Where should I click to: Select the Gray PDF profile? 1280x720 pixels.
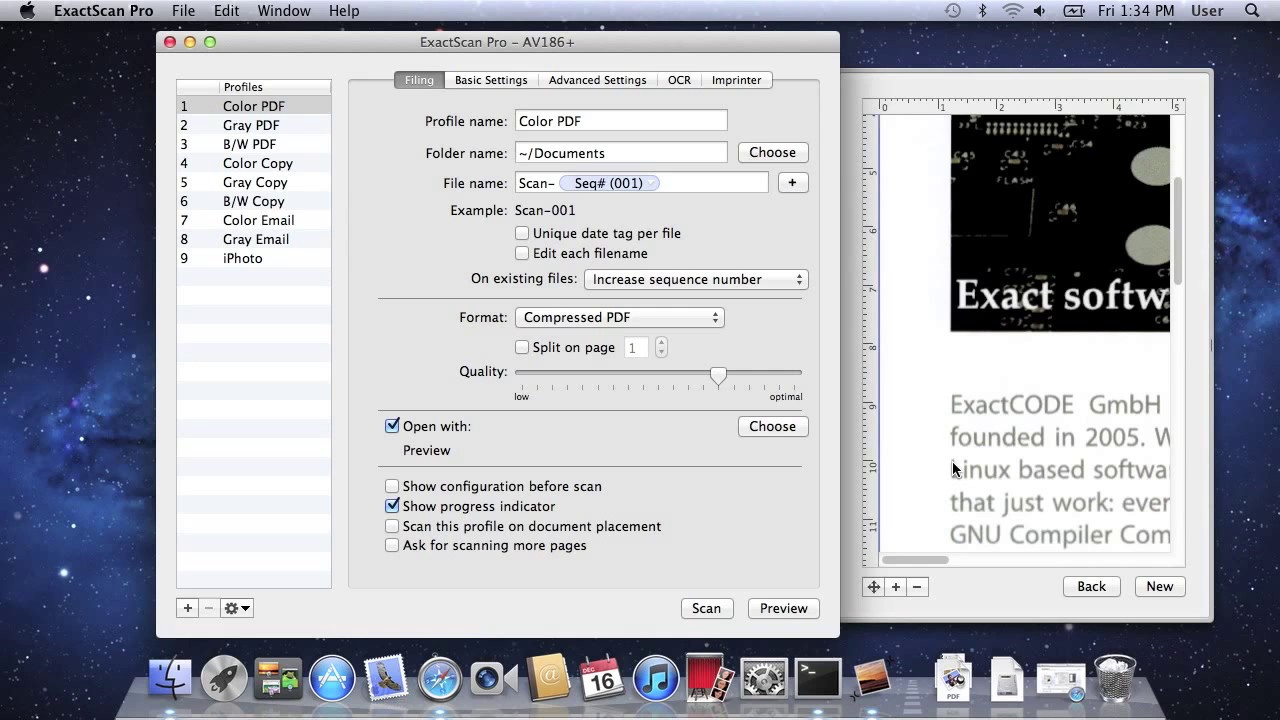tap(254, 125)
